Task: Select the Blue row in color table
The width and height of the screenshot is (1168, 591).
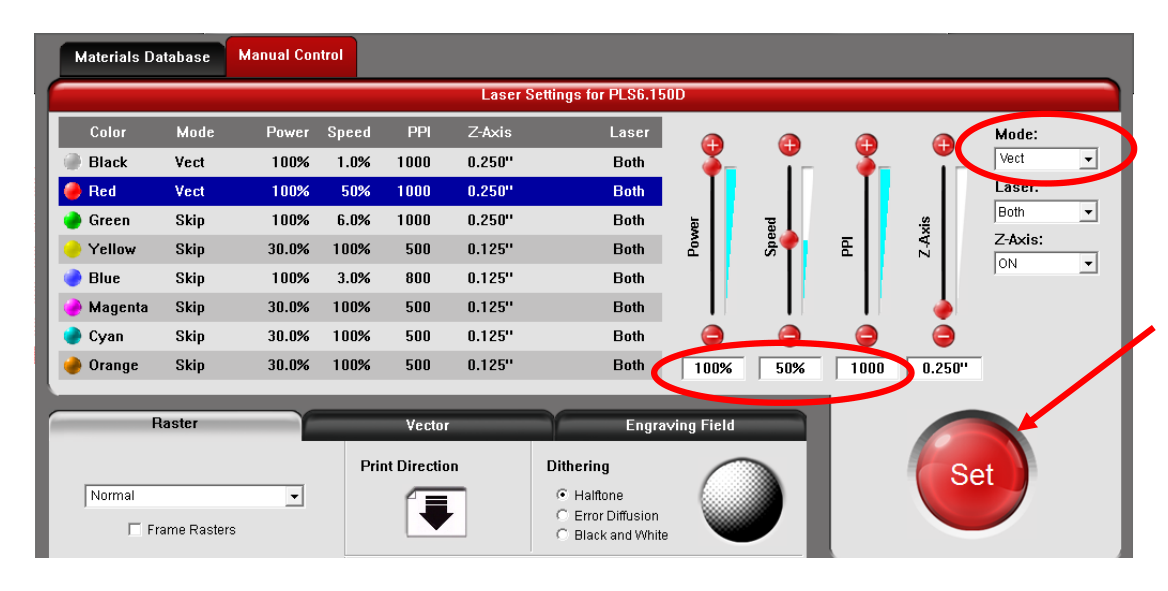Action: coord(361,278)
